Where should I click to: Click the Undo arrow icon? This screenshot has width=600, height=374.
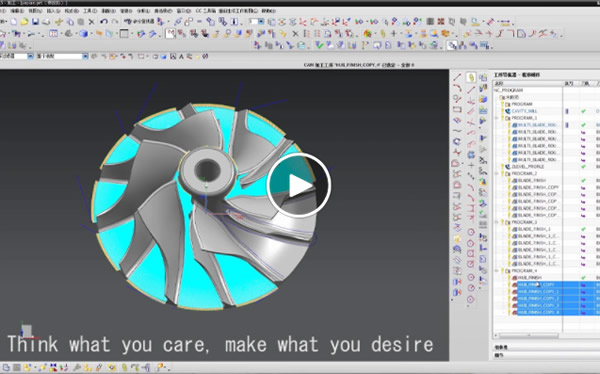point(104,22)
